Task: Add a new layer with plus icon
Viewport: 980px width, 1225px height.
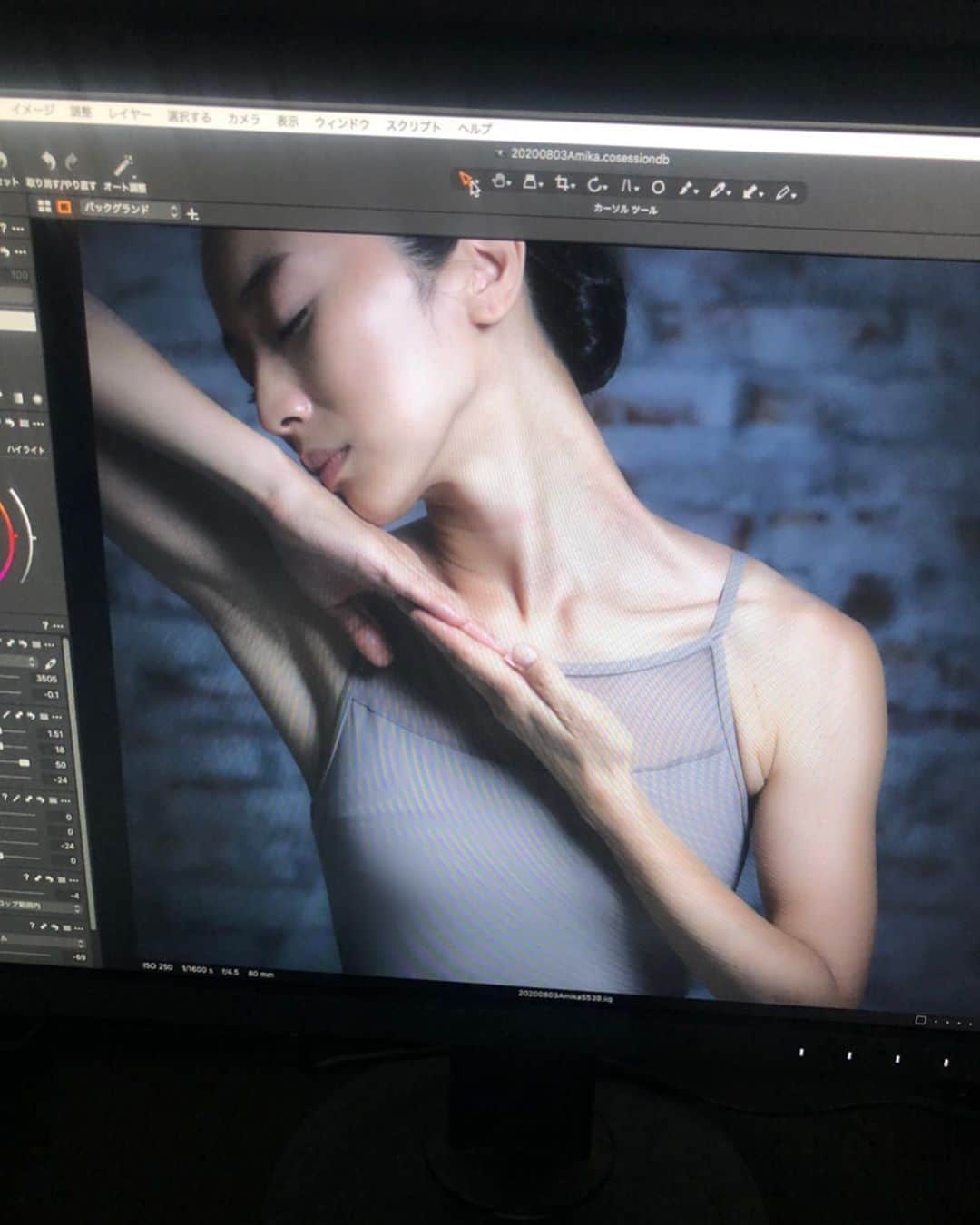Action: coord(192,214)
